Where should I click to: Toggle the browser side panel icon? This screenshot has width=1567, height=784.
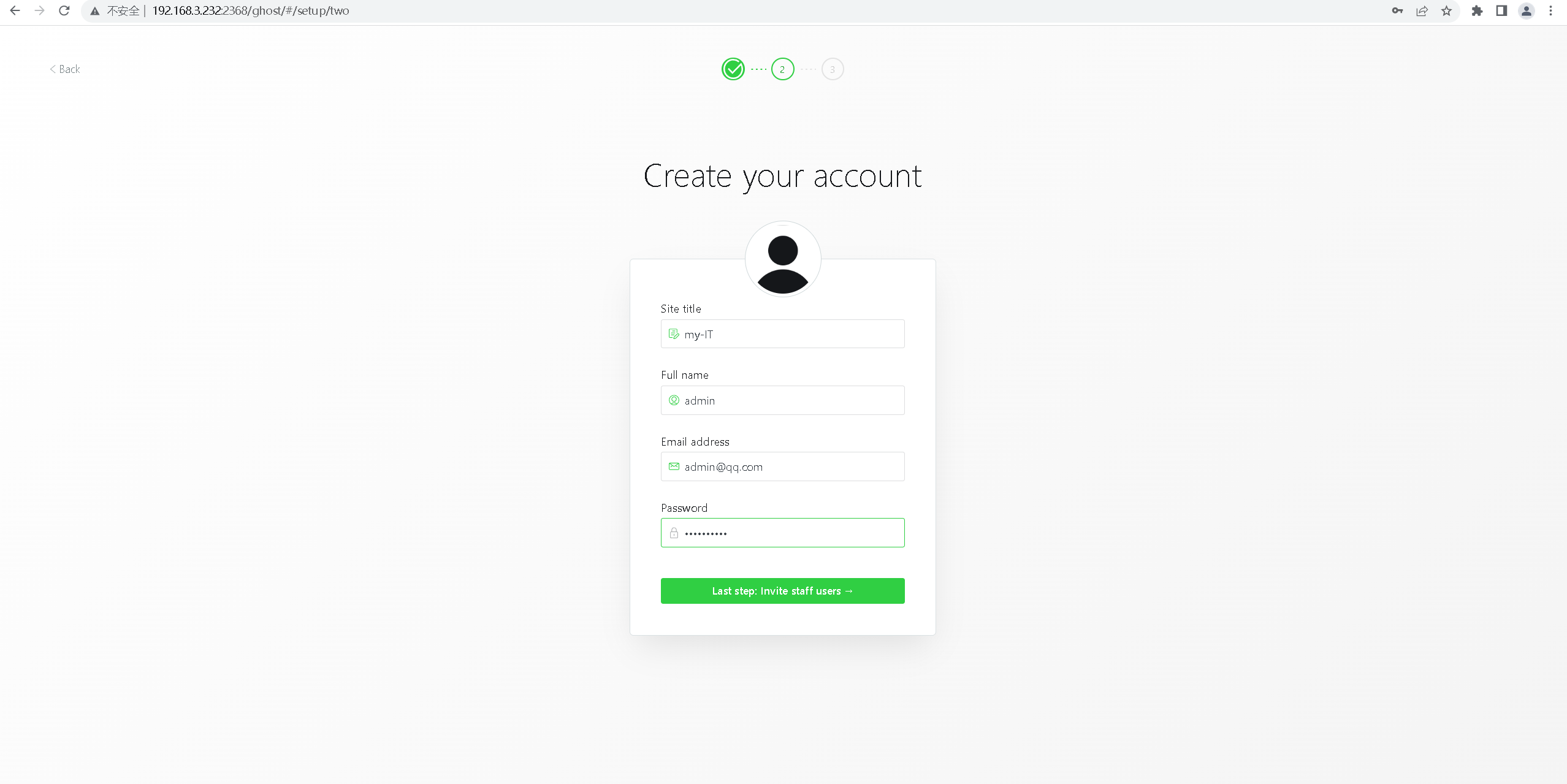coord(1501,10)
